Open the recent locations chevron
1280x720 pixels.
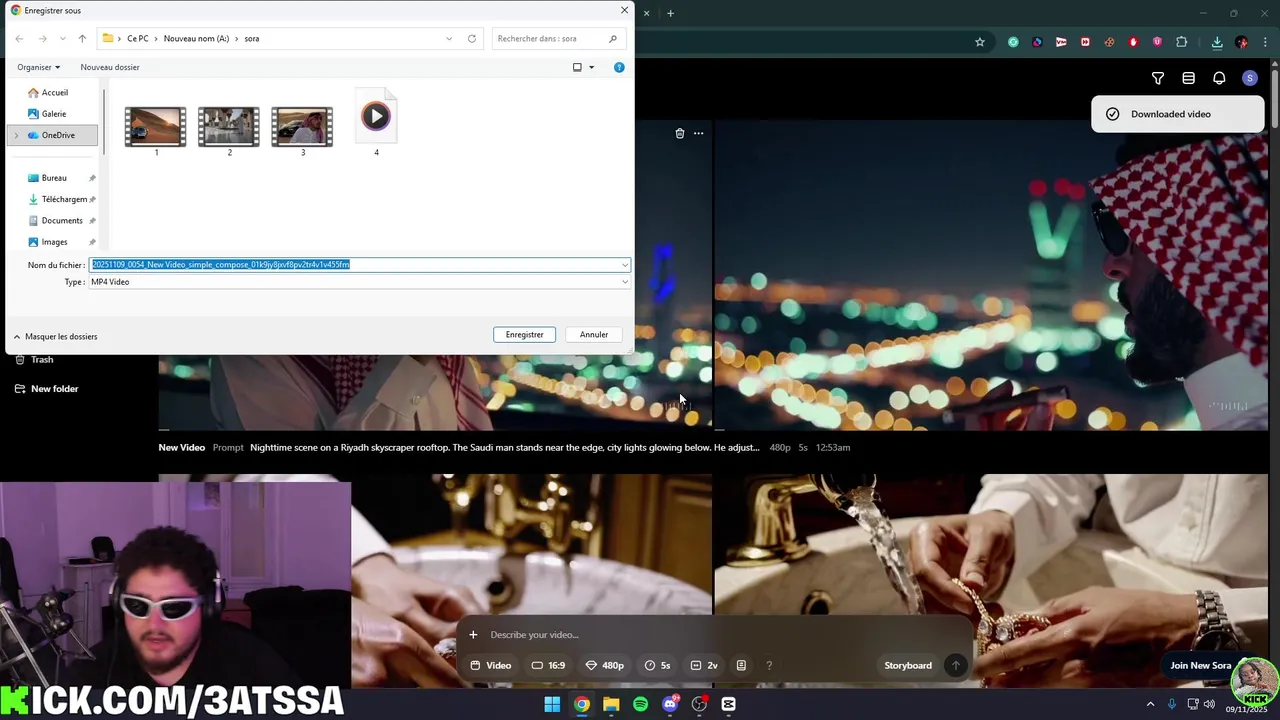click(62, 39)
